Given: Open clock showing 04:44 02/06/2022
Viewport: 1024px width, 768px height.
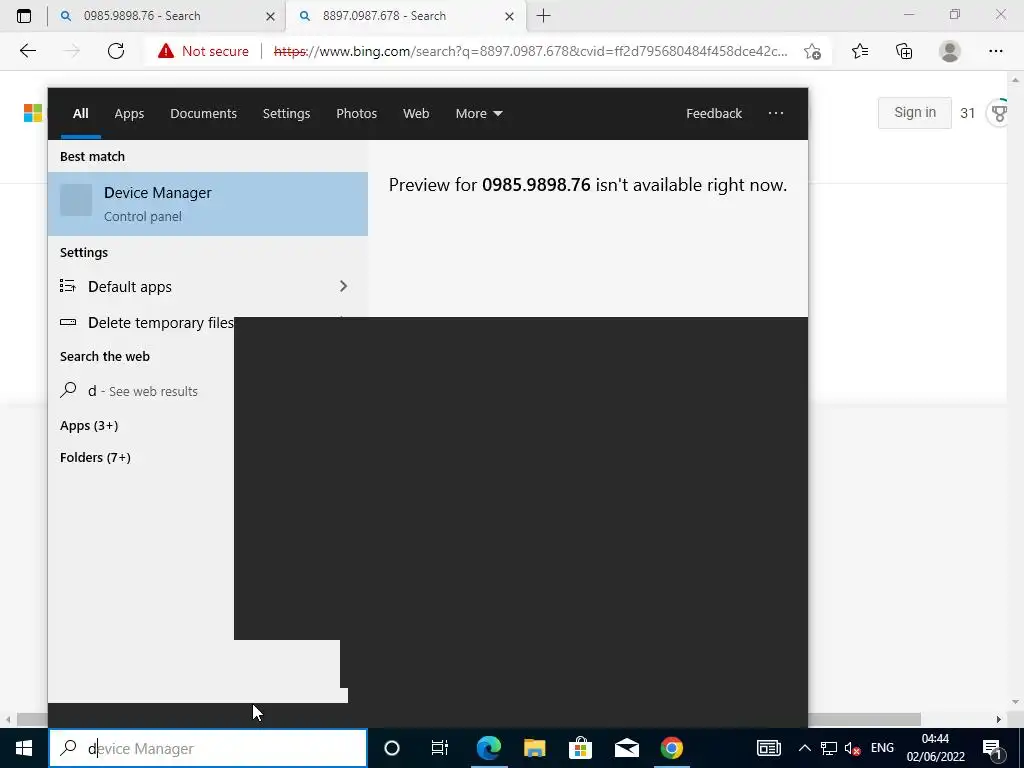Looking at the screenshot, I should (x=935, y=748).
